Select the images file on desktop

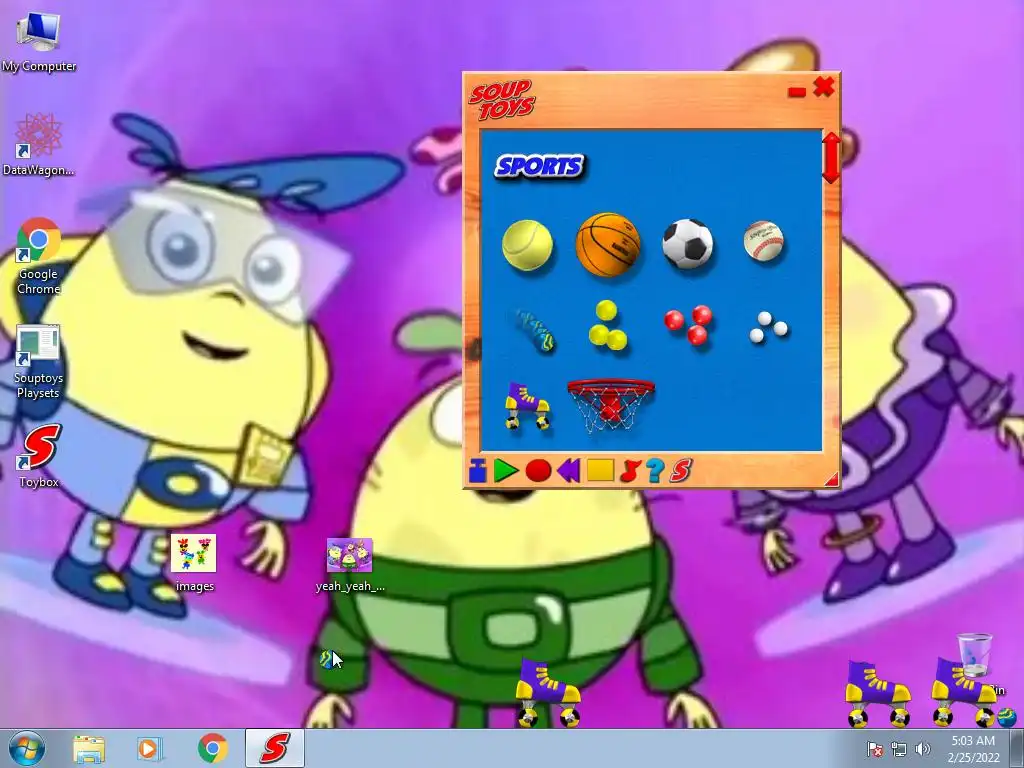194,563
